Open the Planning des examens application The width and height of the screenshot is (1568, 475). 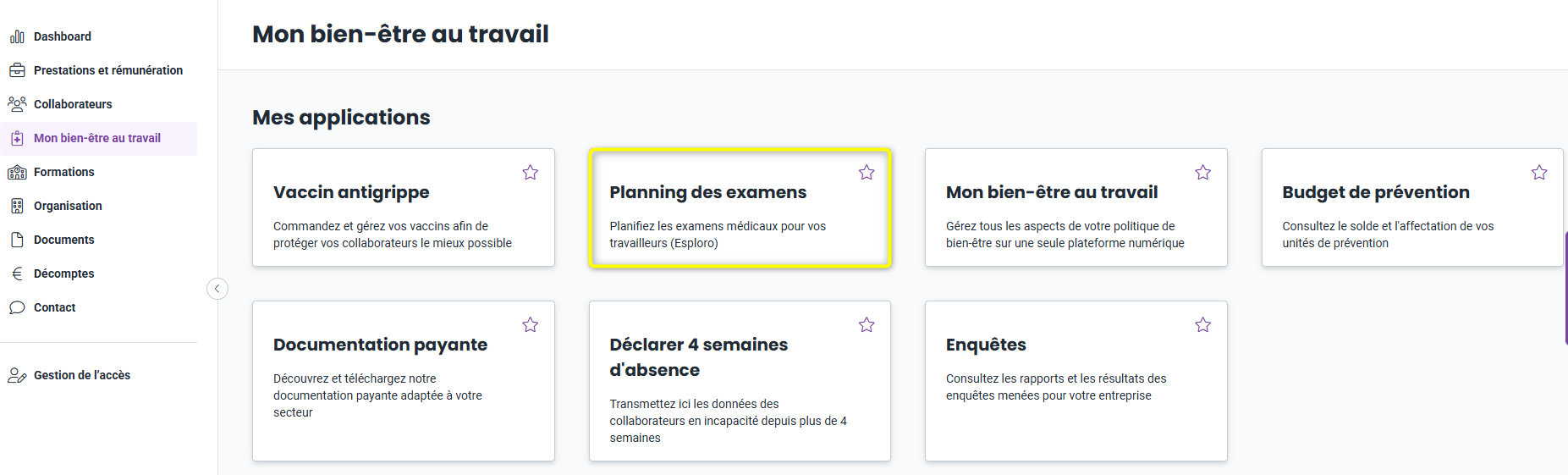coord(740,207)
